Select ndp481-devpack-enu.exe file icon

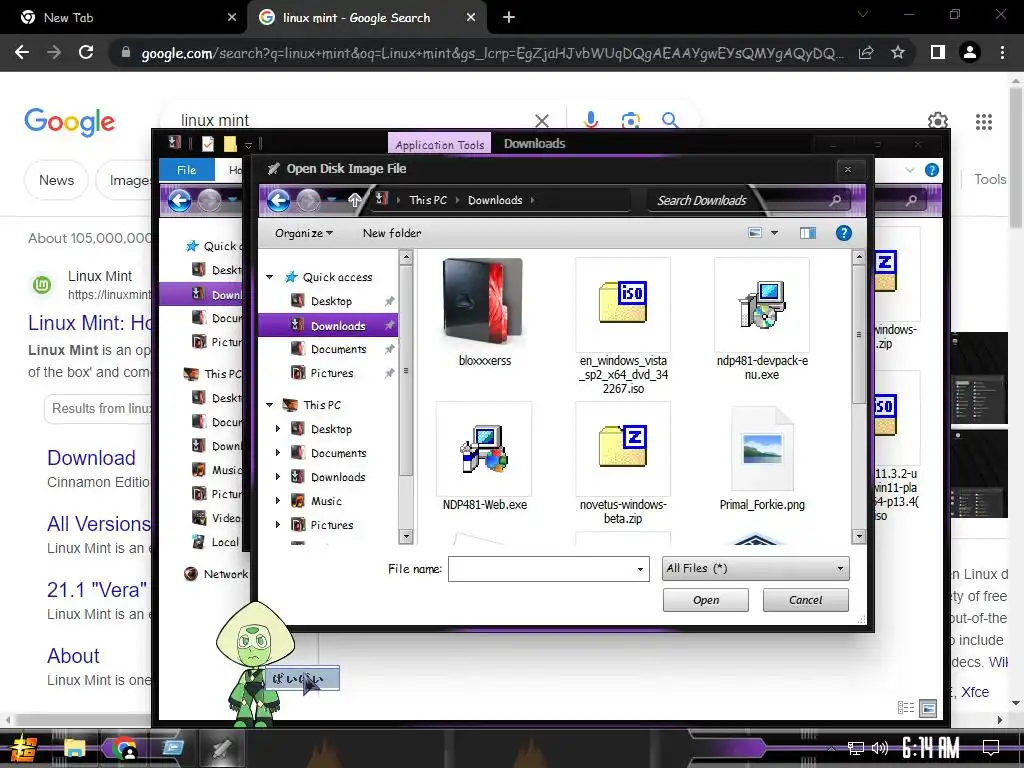pos(761,304)
